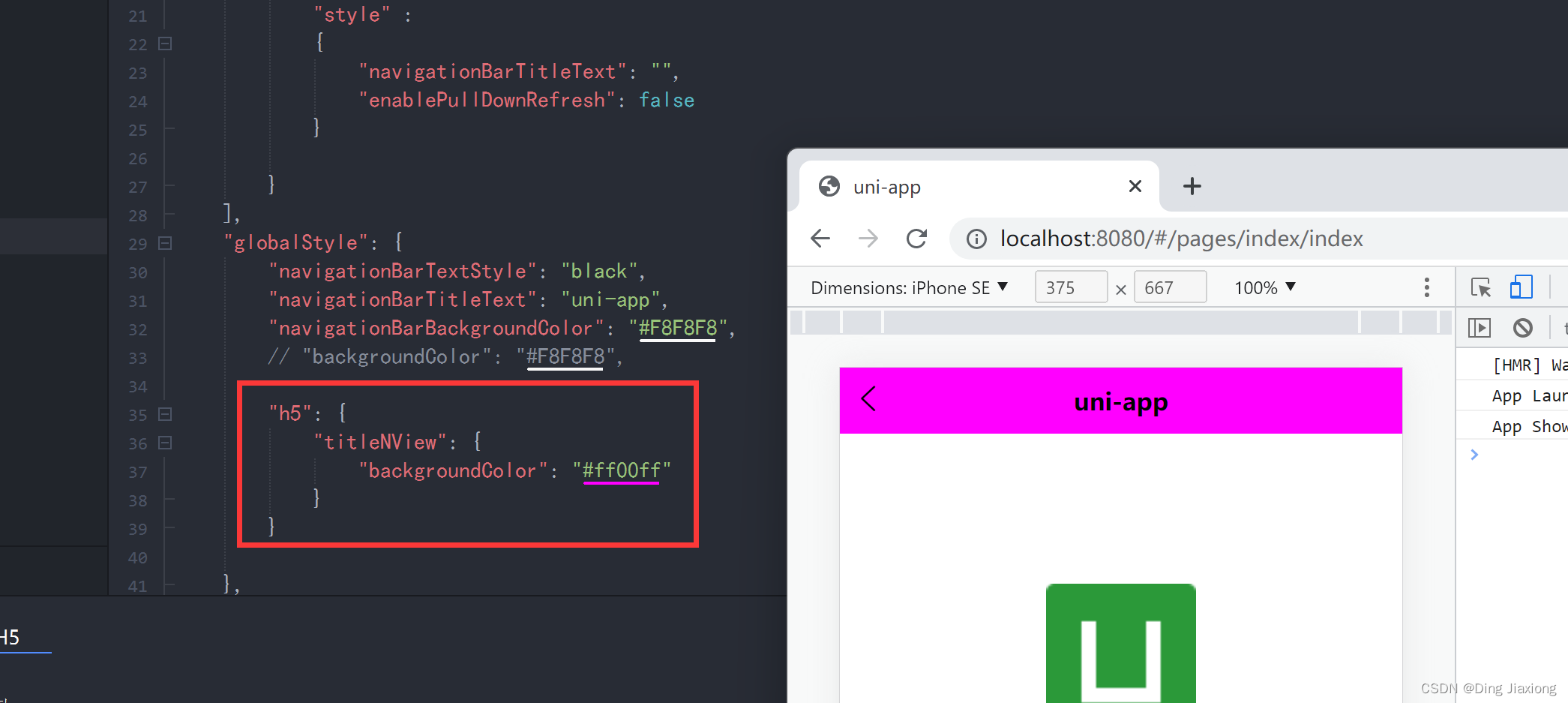Click the App Show console log entry
Viewport: 1568px width, 703px height.
[1530, 427]
